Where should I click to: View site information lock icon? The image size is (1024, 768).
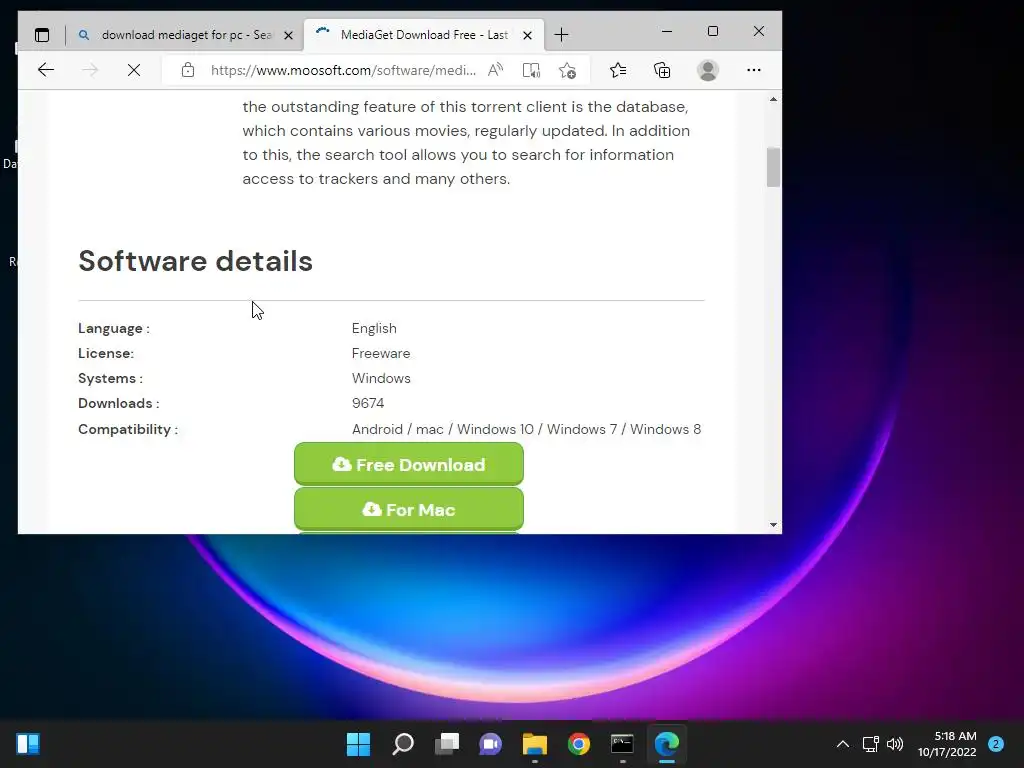pyautogui.click(x=188, y=70)
